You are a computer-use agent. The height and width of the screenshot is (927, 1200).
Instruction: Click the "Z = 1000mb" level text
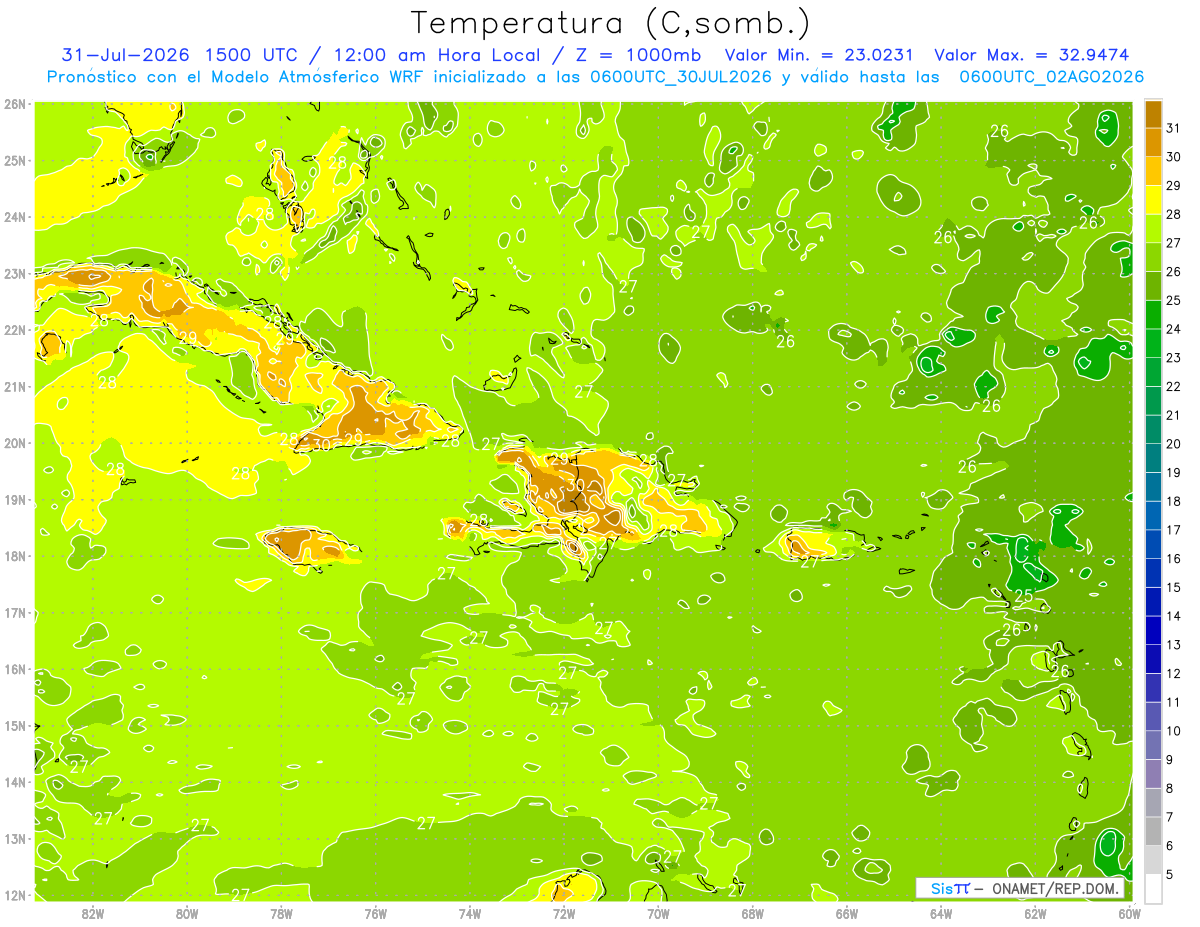coord(636,55)
